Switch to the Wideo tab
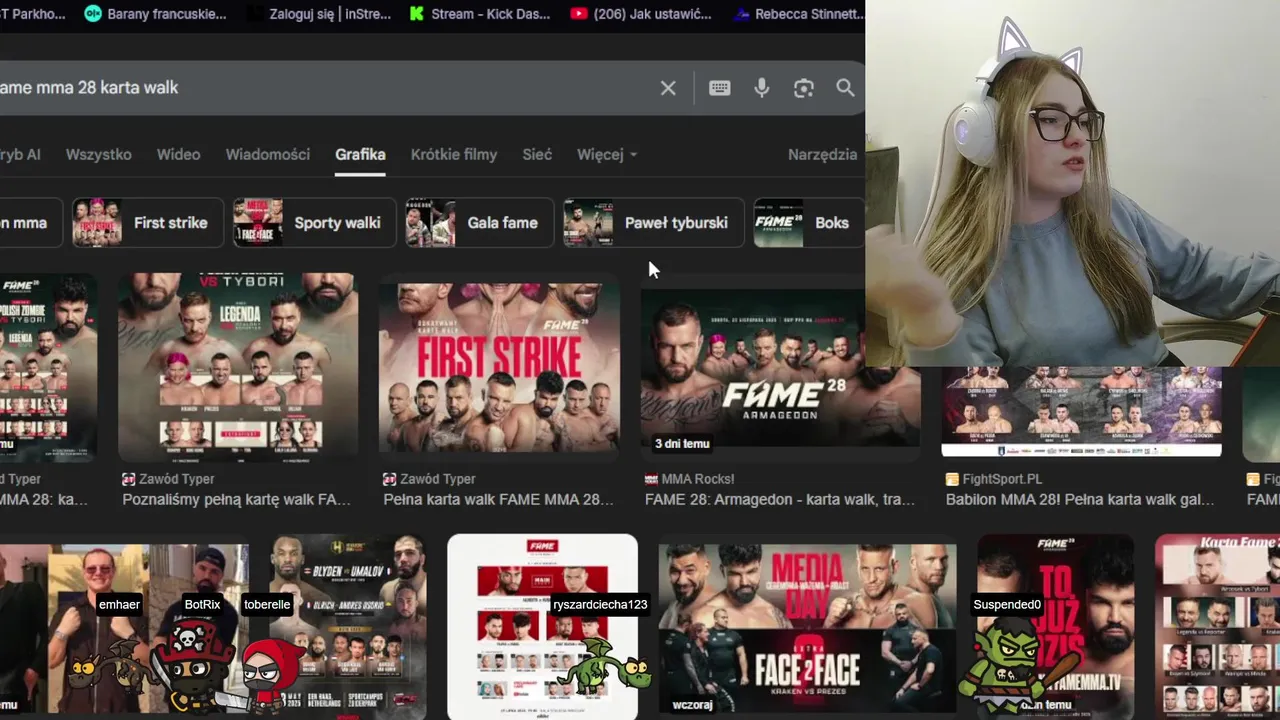 (178, 154)
